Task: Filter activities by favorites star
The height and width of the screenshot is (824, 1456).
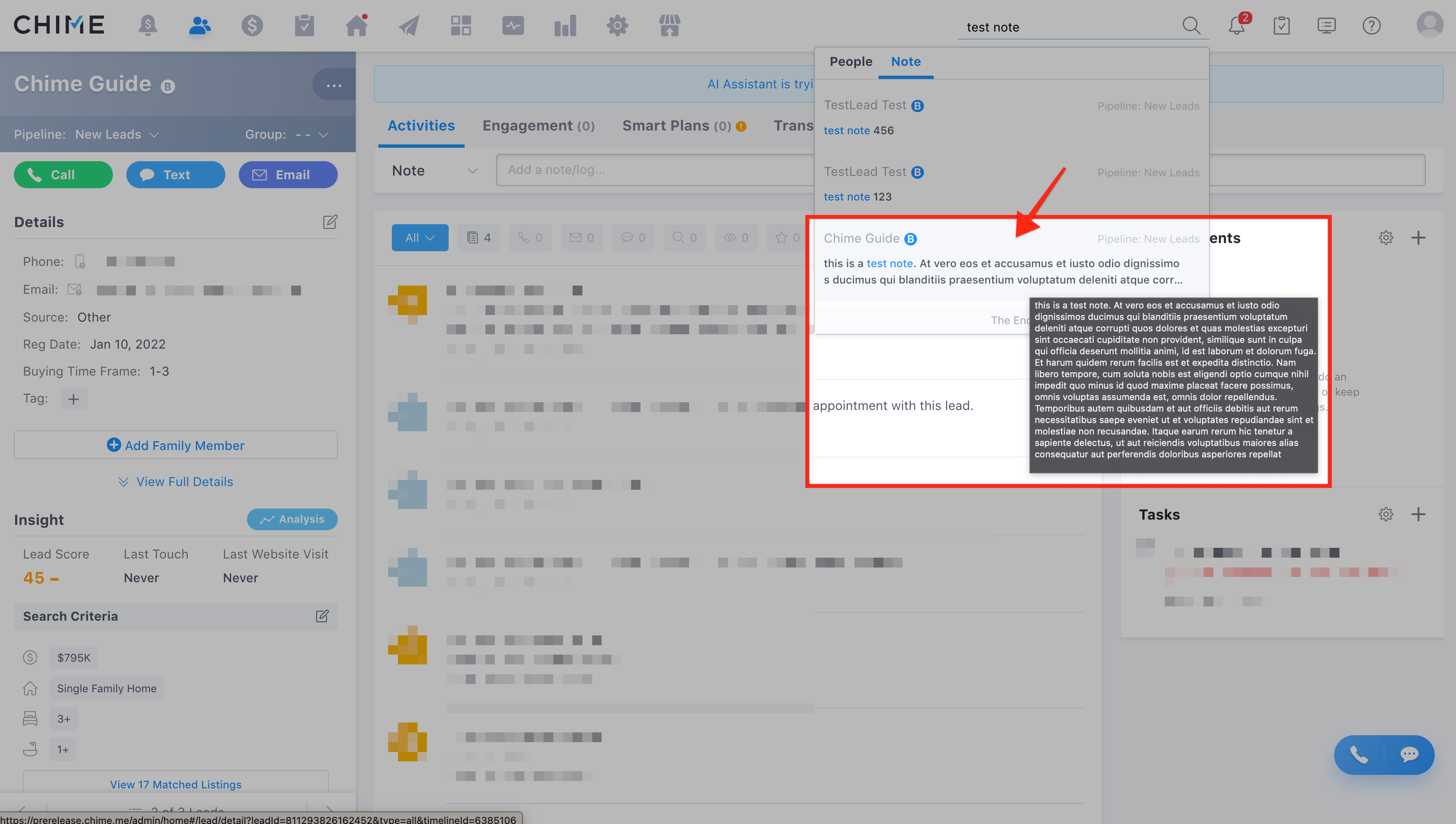Action: 788,238
